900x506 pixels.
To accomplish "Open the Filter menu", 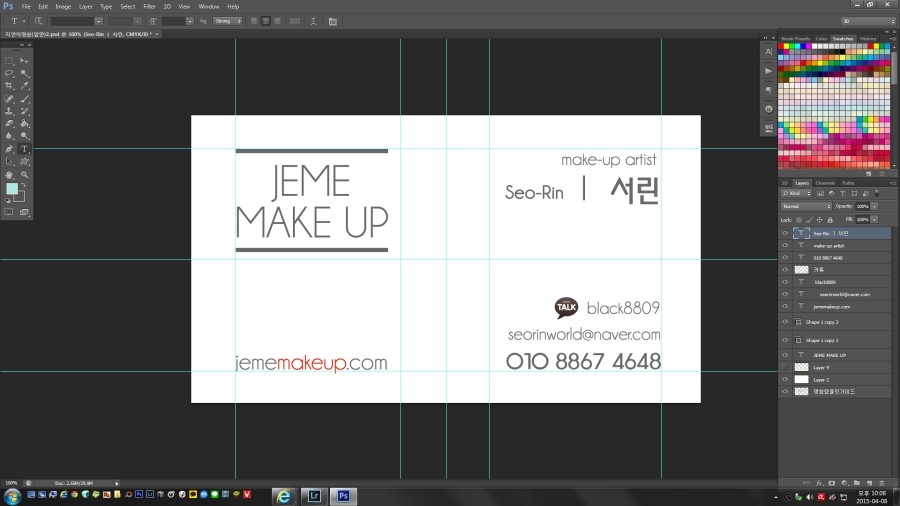I will [149, 6].
